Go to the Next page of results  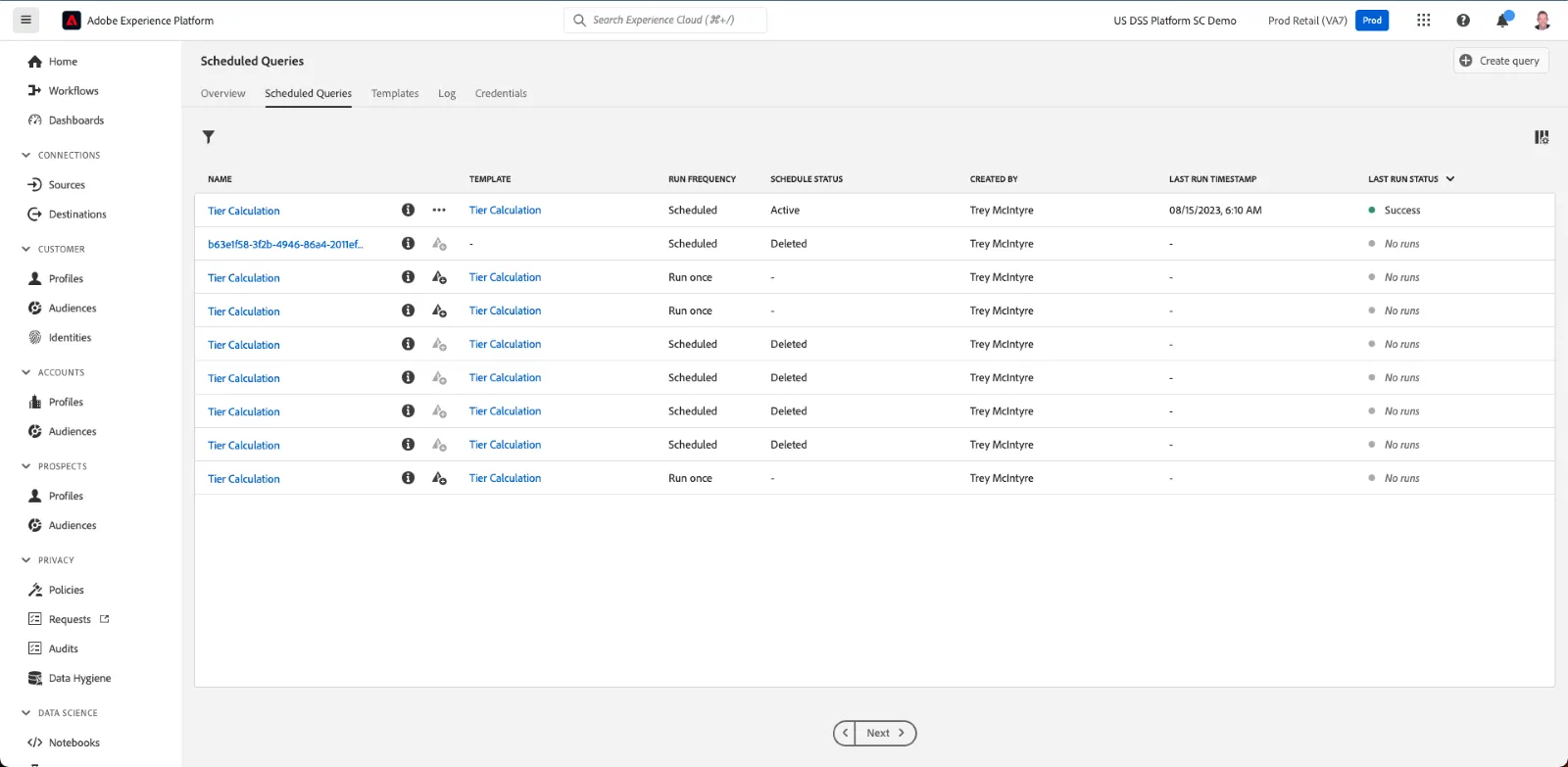885,733
